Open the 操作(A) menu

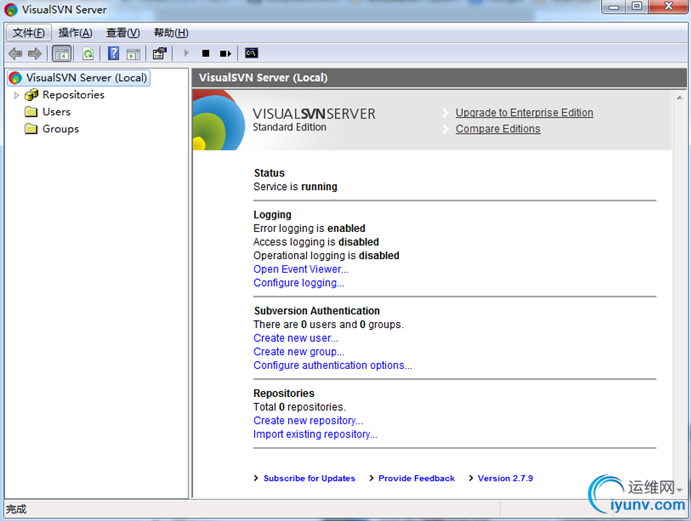75,33
